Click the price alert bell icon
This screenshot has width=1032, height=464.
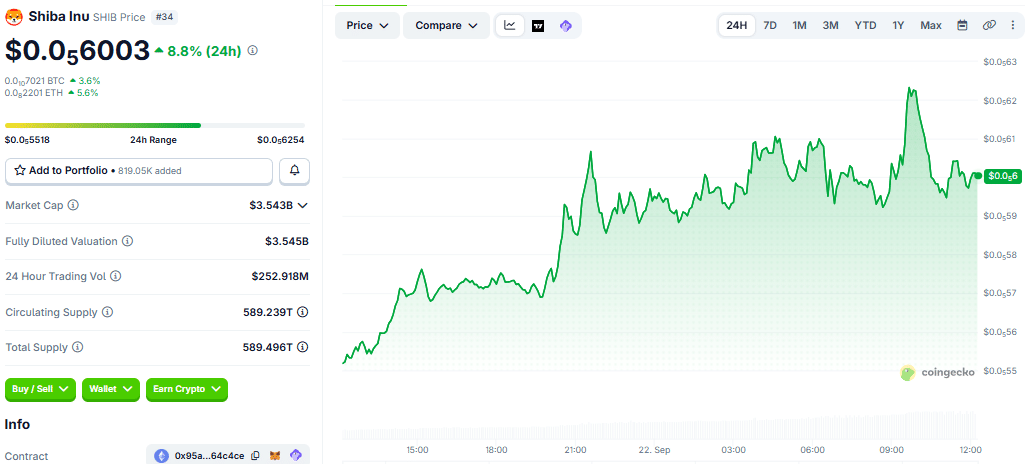coord(294,170)
